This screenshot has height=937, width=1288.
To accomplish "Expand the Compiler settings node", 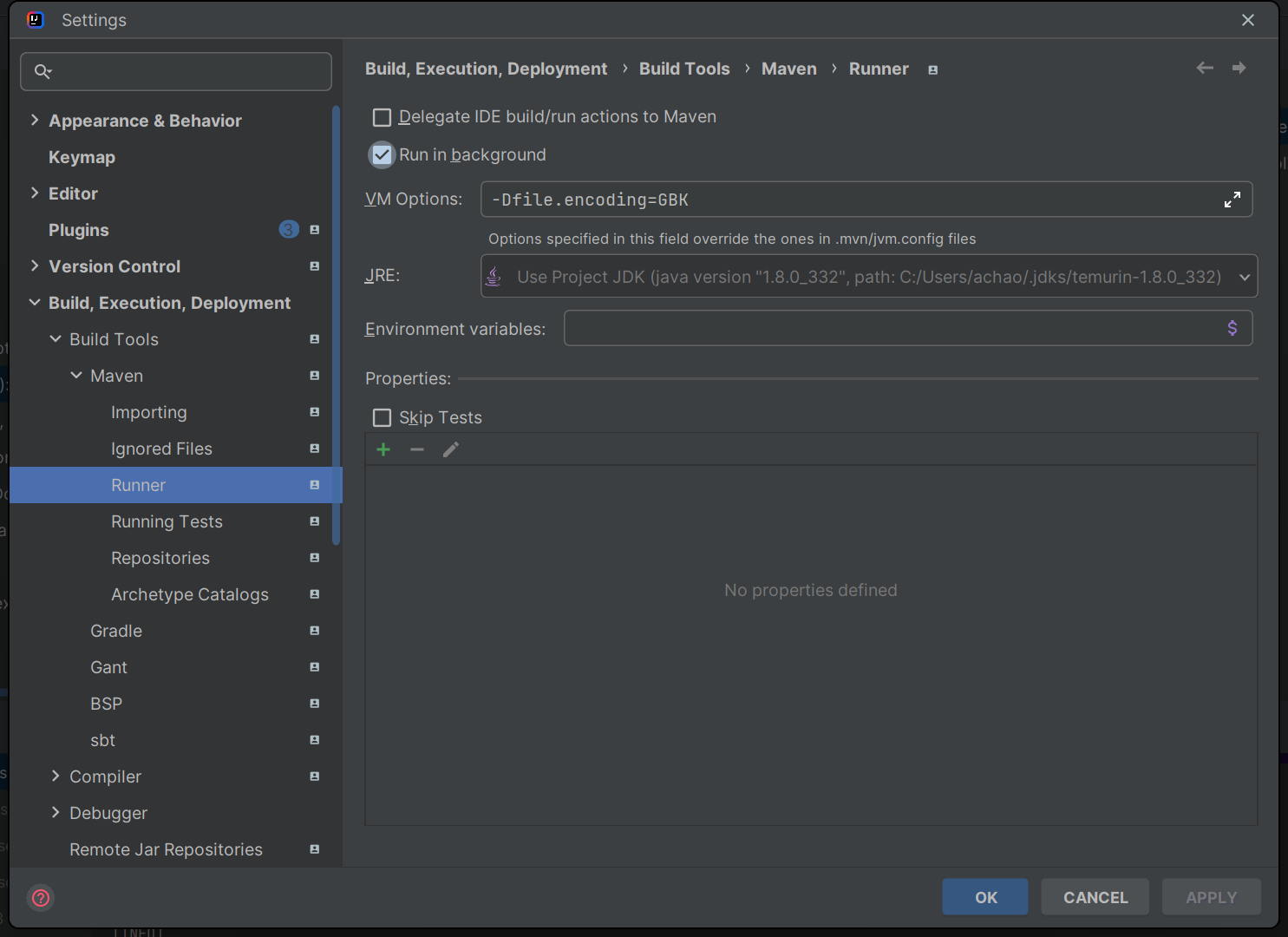I will click(56, 776).
